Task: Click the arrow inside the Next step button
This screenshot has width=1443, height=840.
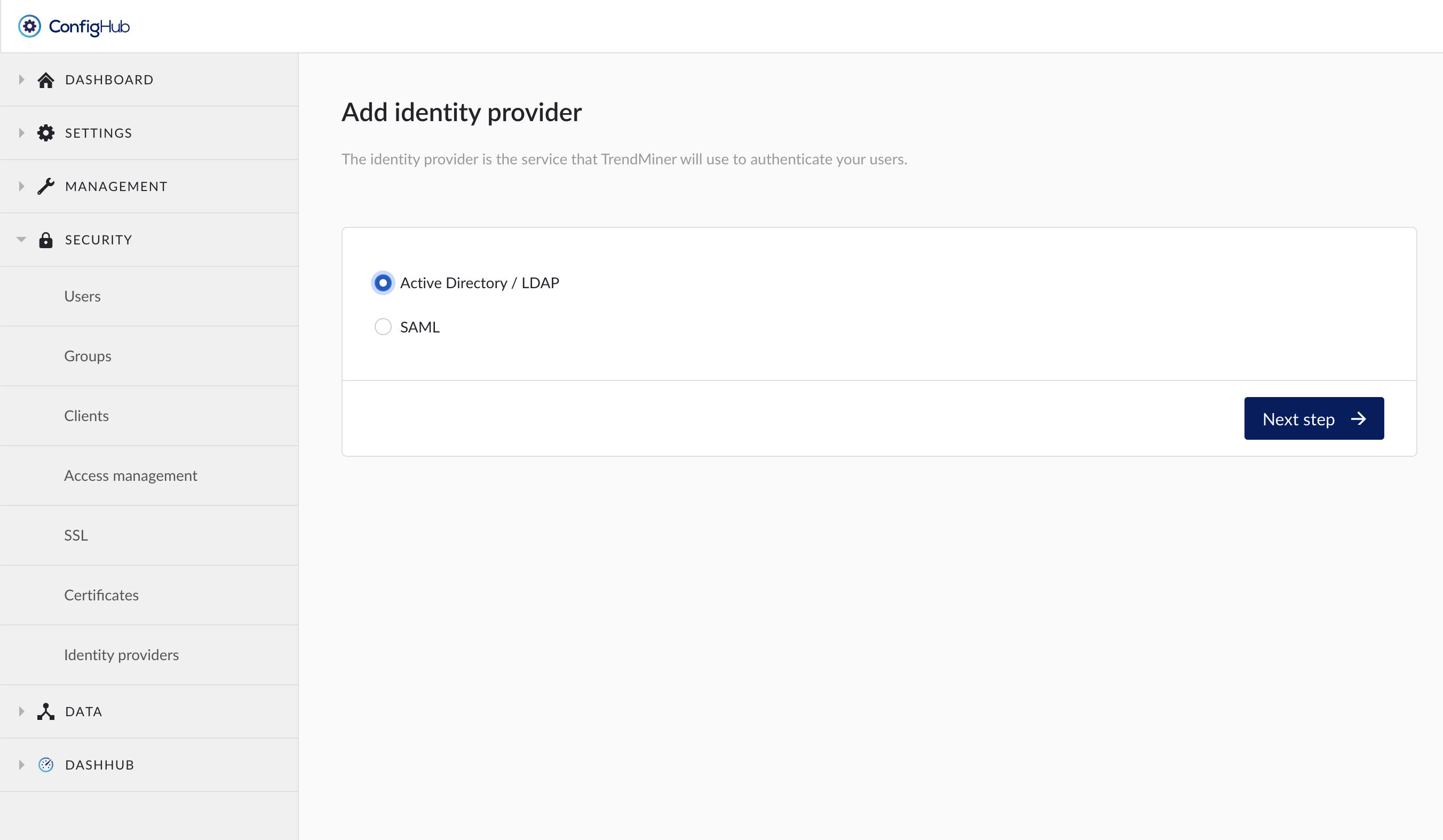Action: tap(1358, 418)
